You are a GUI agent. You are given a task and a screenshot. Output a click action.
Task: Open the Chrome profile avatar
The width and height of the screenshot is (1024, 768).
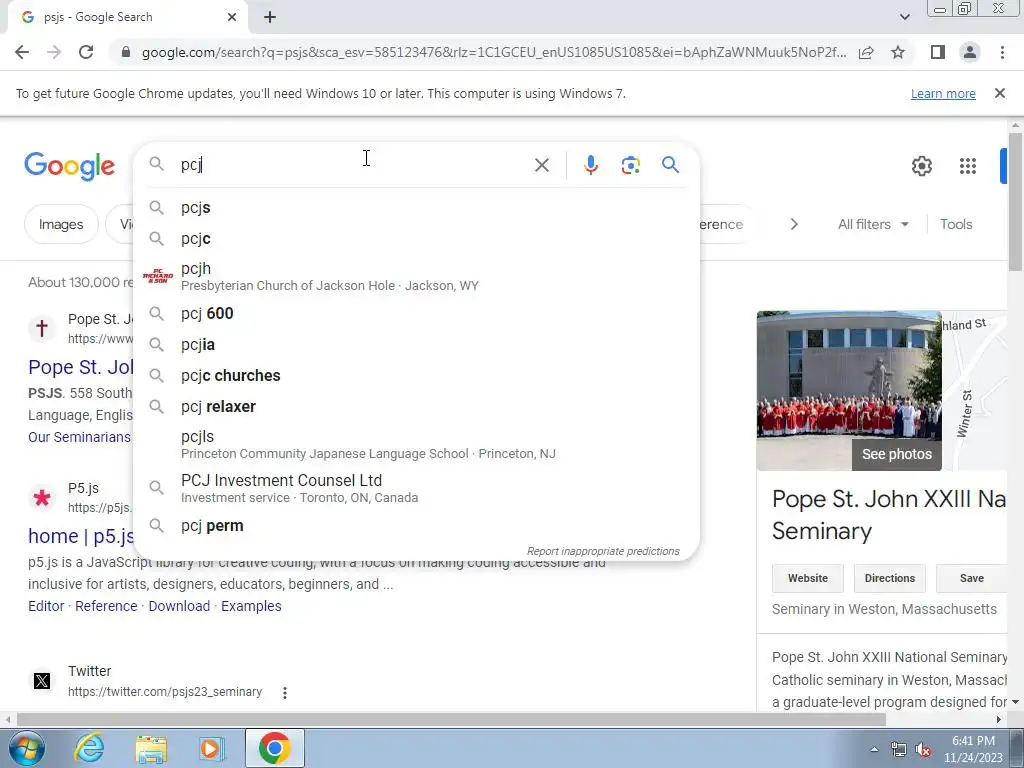[970, 52]
